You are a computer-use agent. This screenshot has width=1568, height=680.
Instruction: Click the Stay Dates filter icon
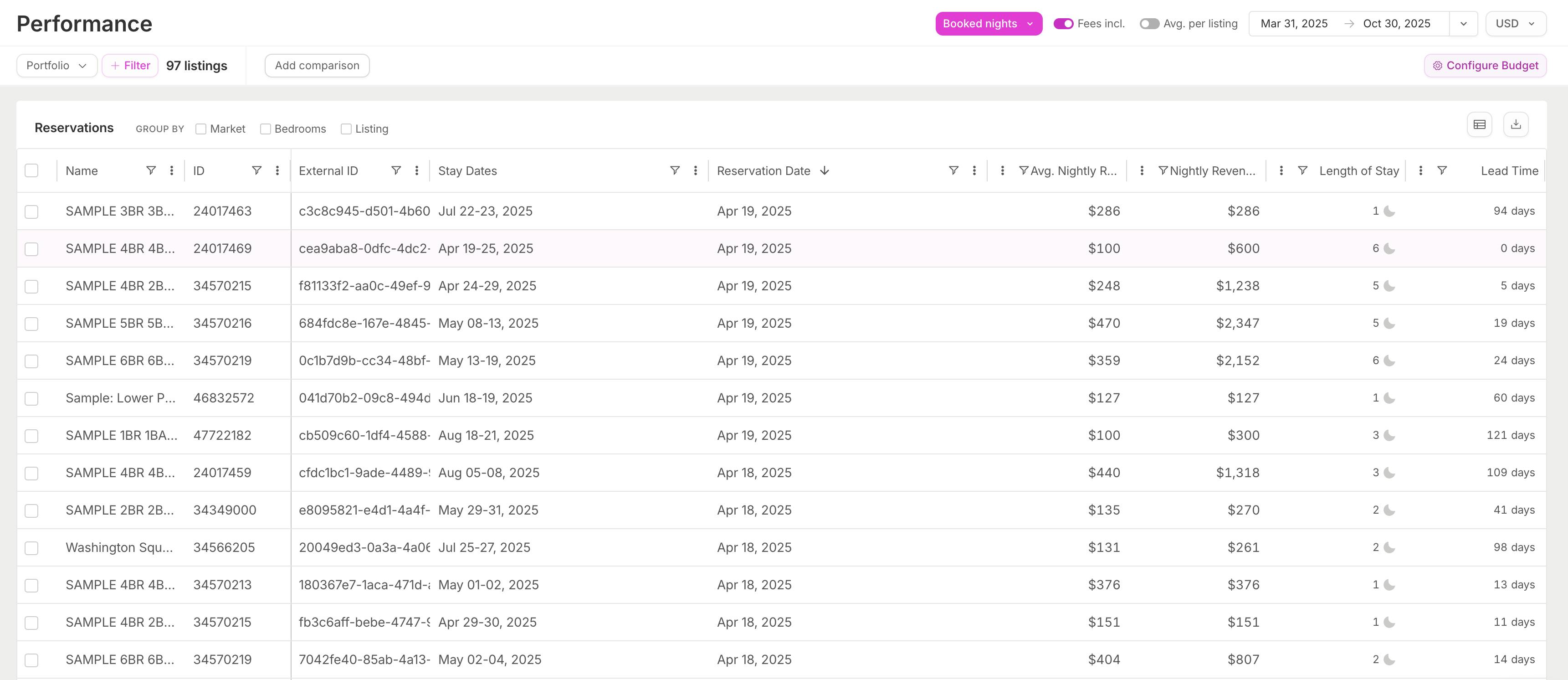pyautogui.click(x=674, y=170)
